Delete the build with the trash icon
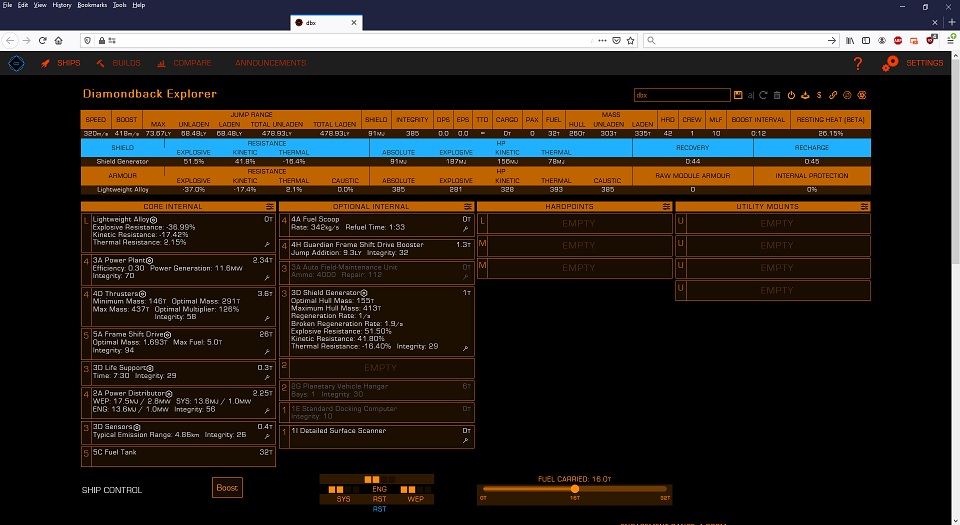Viewport: 960px width, 525px height. 777,95
